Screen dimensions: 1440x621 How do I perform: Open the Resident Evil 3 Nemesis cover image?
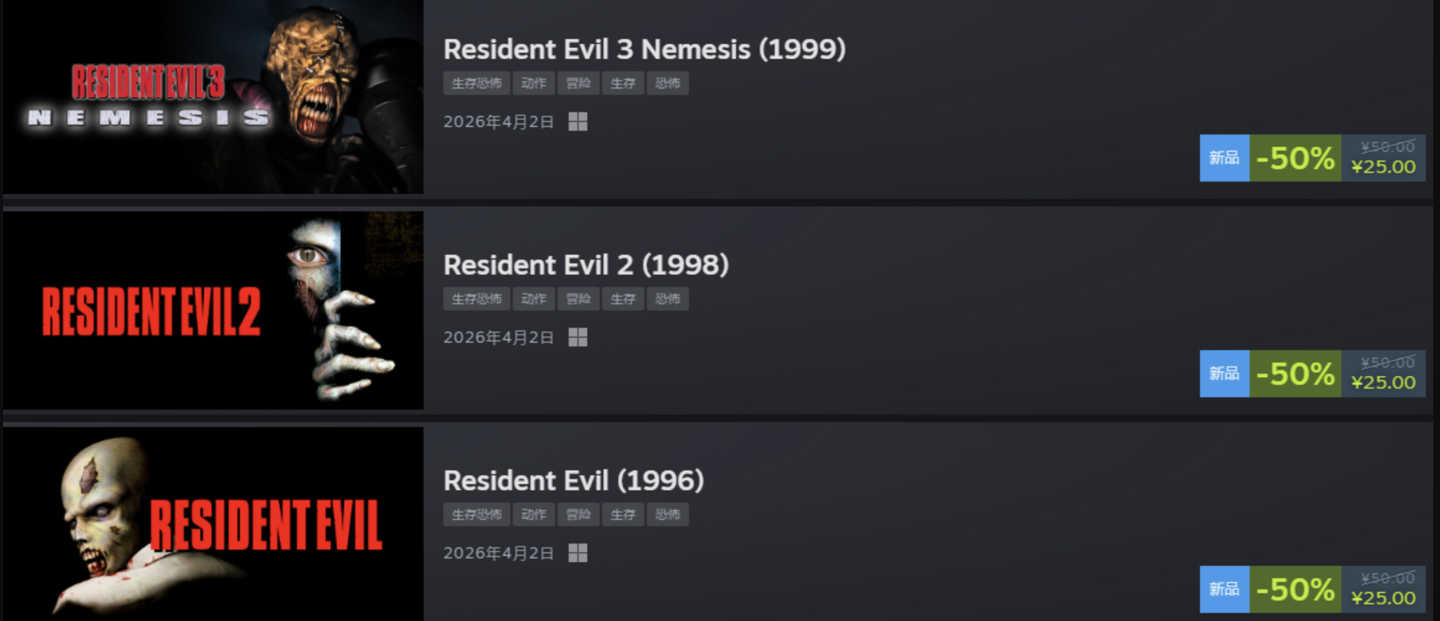(x=212, y=97)
